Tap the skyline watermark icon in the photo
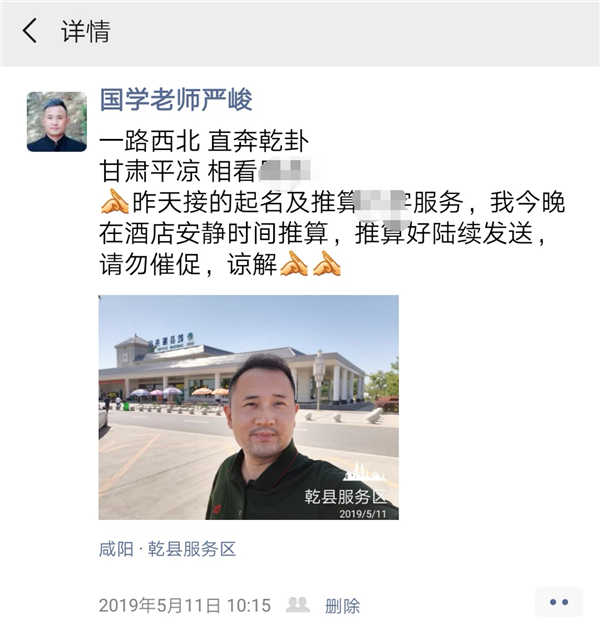 tap(364, 473)
